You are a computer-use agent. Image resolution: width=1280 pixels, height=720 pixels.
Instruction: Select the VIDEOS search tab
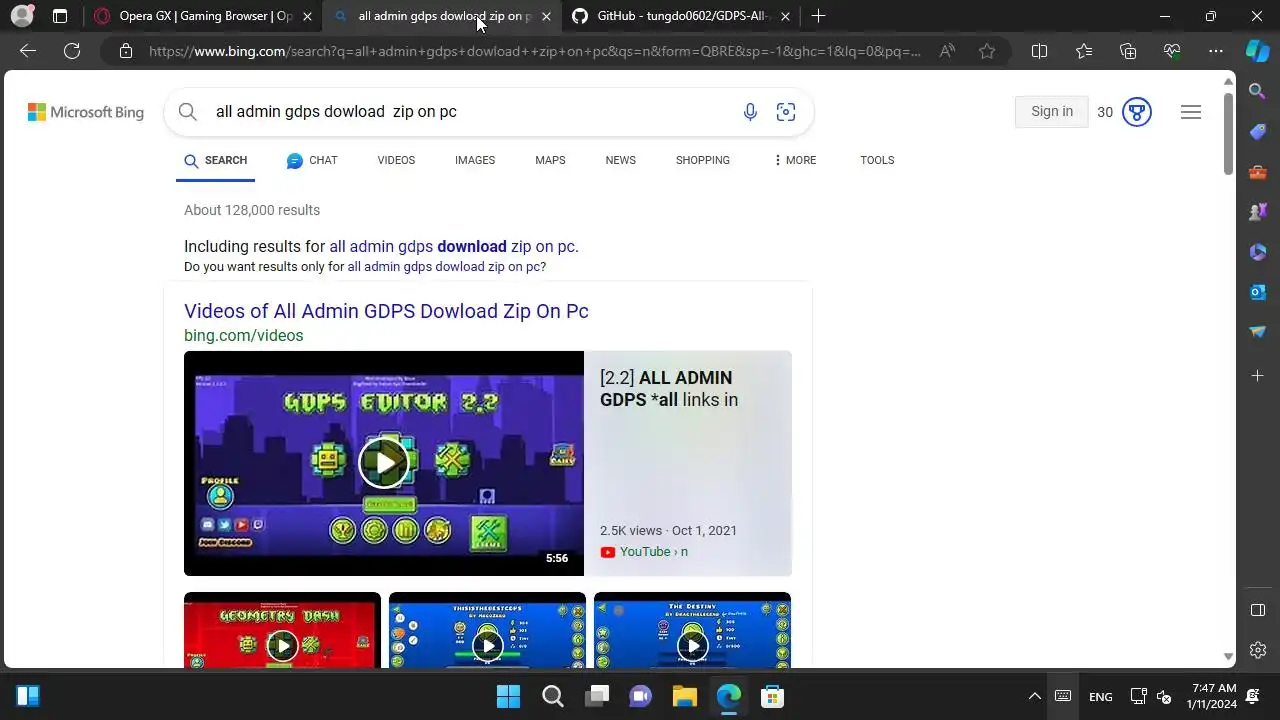[396, 160]
